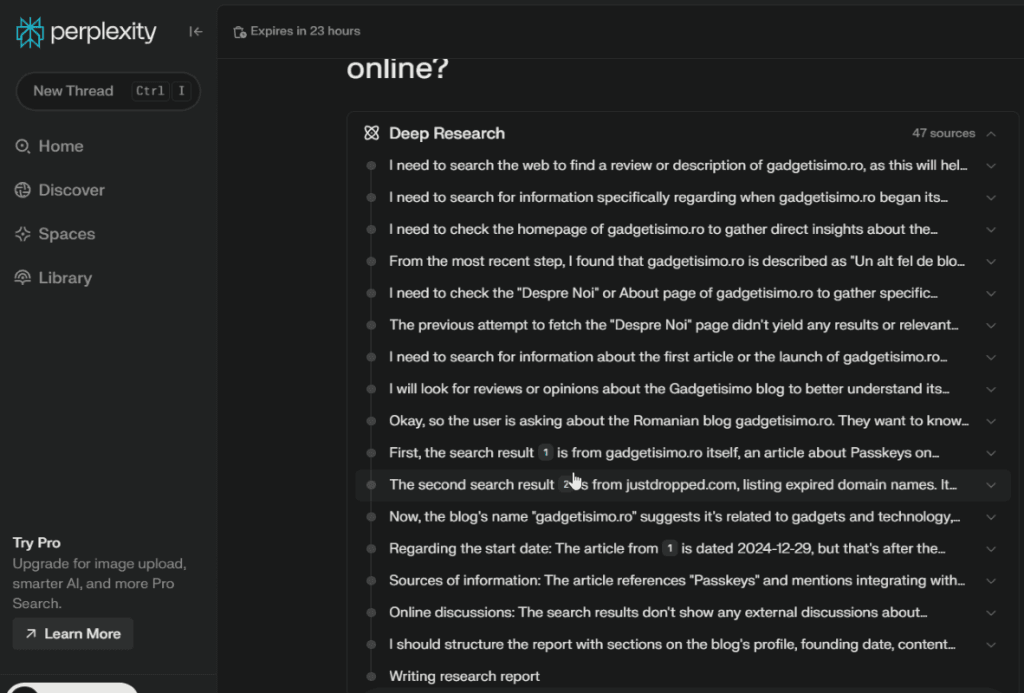Expand step 'First, the search result'
Screen dimensions: 1024x693
[991, 454]
